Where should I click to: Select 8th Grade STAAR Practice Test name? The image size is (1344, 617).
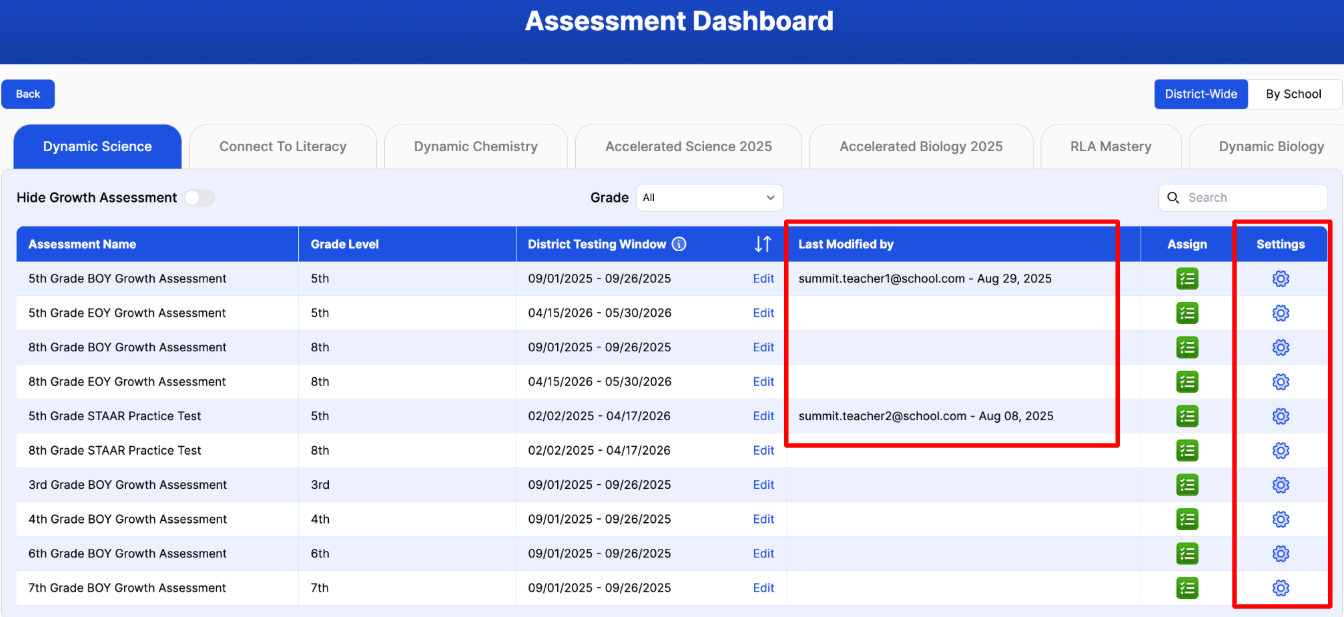point(115,450)
